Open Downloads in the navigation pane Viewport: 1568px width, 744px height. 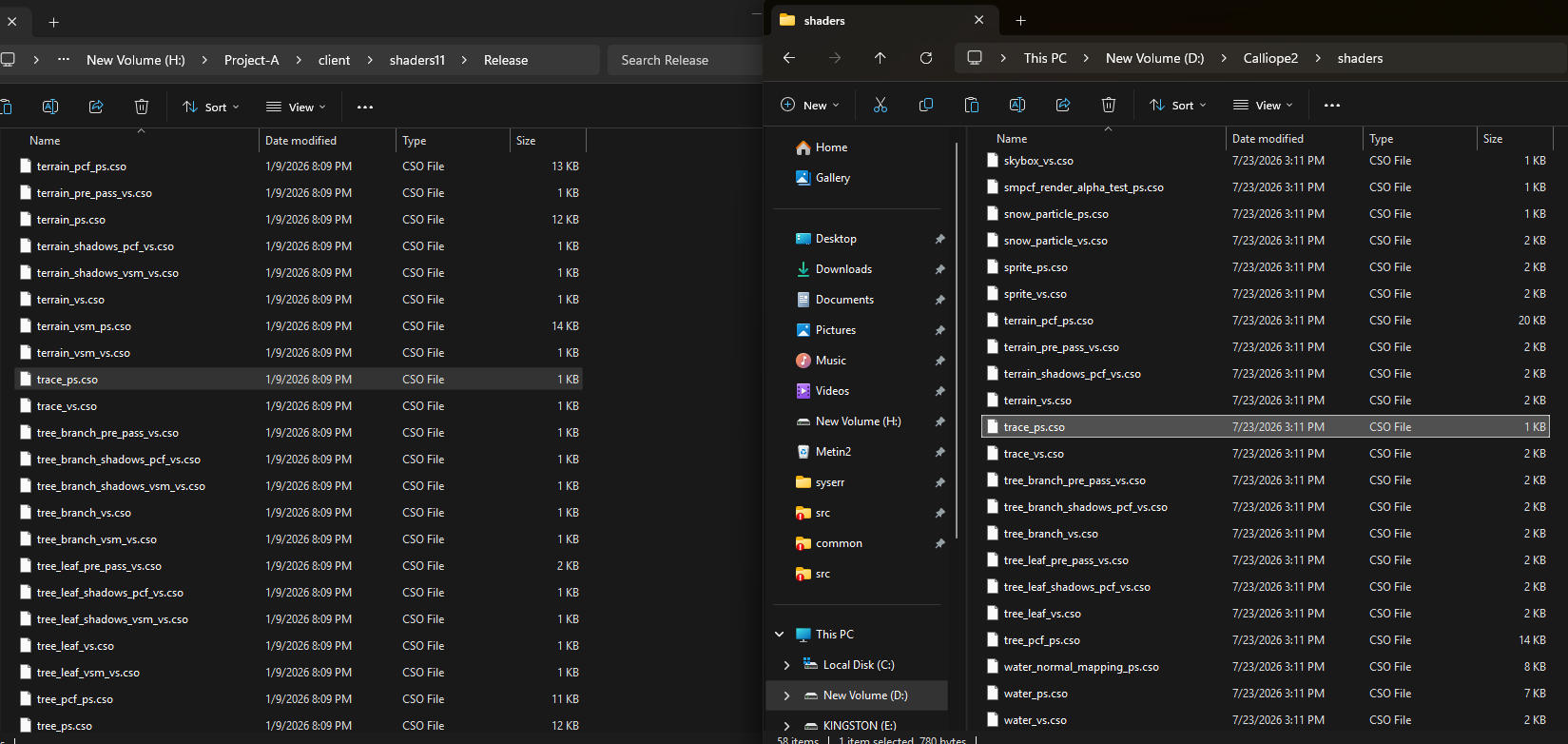click(843, 269)
